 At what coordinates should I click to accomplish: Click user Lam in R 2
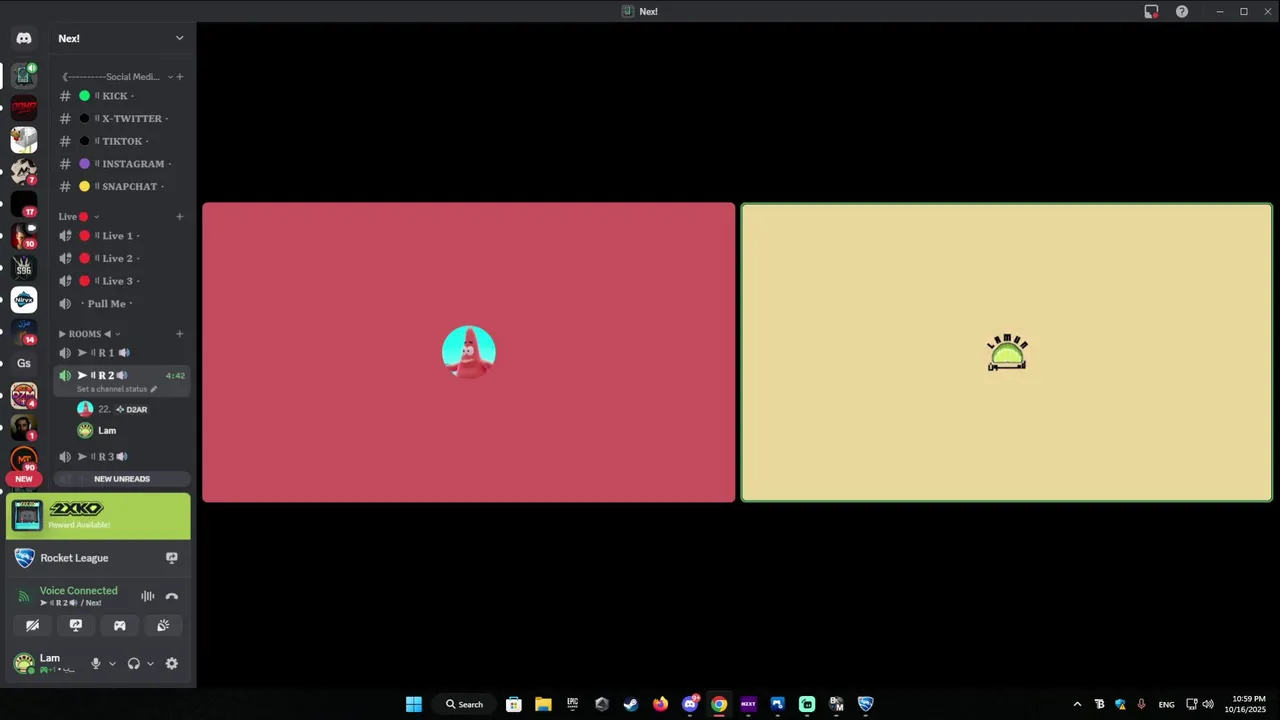132,431
